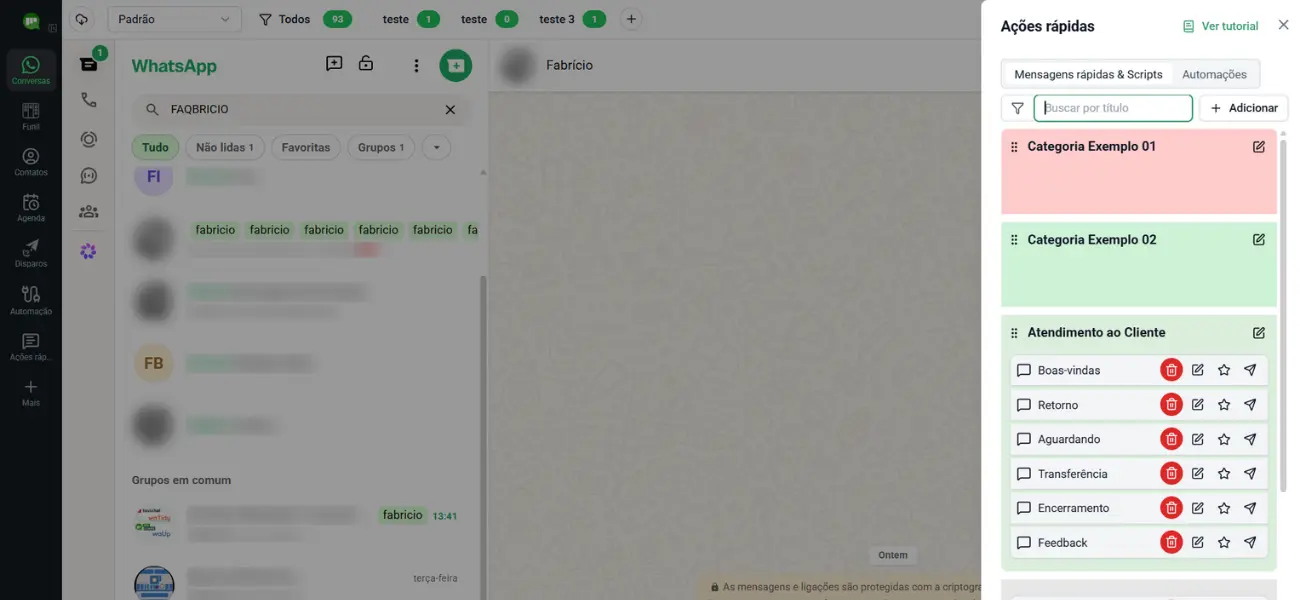Open the Padrão dropdown
1300x600 pixels.
click(x=174, y=19)
